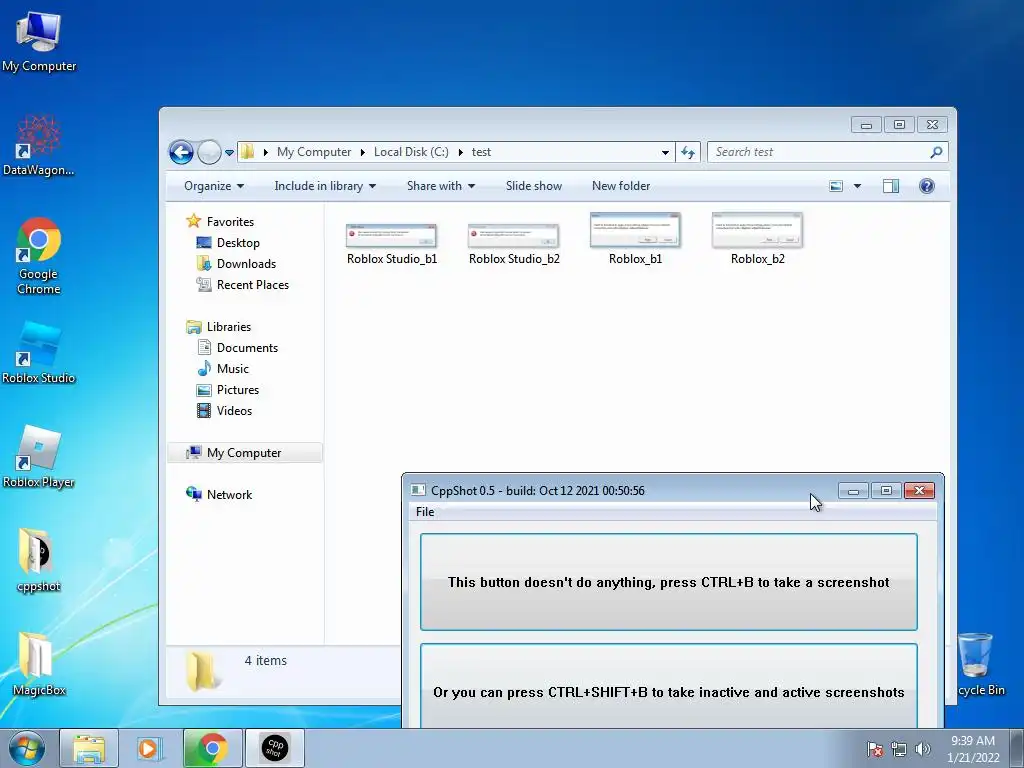
Task: Open Windows Explorer from the taskbar
Action: pyautogui.click(x=89, y=748)
